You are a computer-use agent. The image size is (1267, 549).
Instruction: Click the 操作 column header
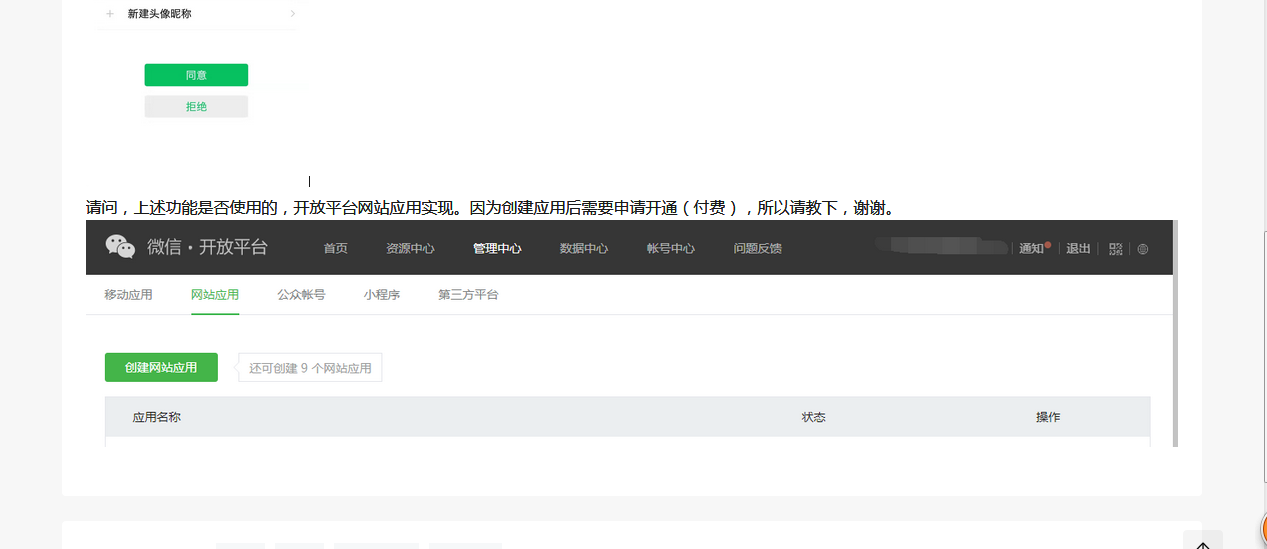click(x=1048, y=417)
